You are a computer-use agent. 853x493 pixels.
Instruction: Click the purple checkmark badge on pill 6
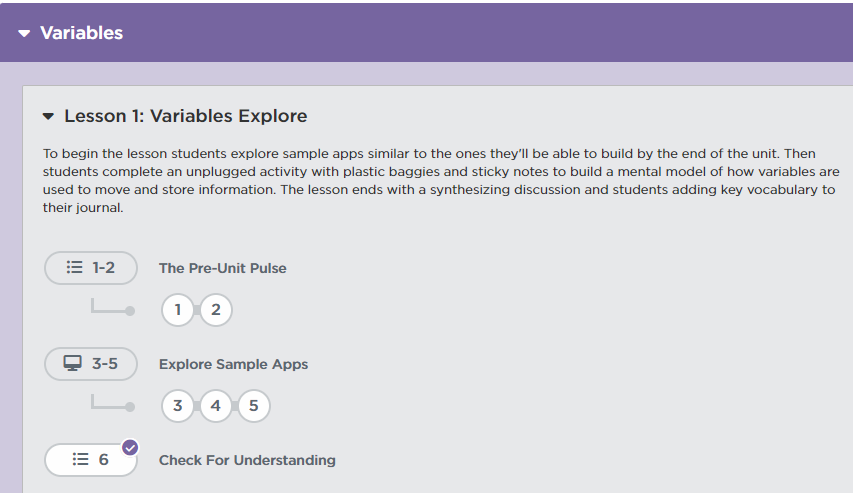pos(130,447)
